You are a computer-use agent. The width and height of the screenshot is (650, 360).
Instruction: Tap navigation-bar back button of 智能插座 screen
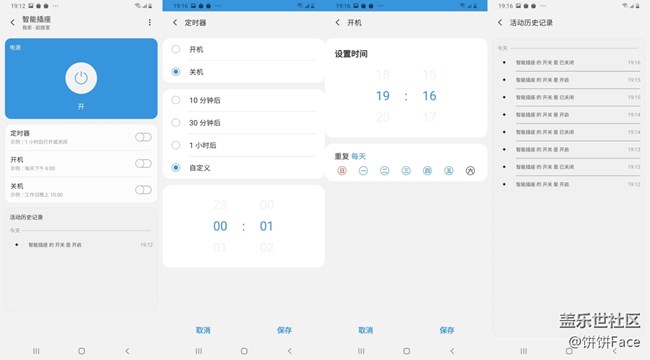(127, 351)
